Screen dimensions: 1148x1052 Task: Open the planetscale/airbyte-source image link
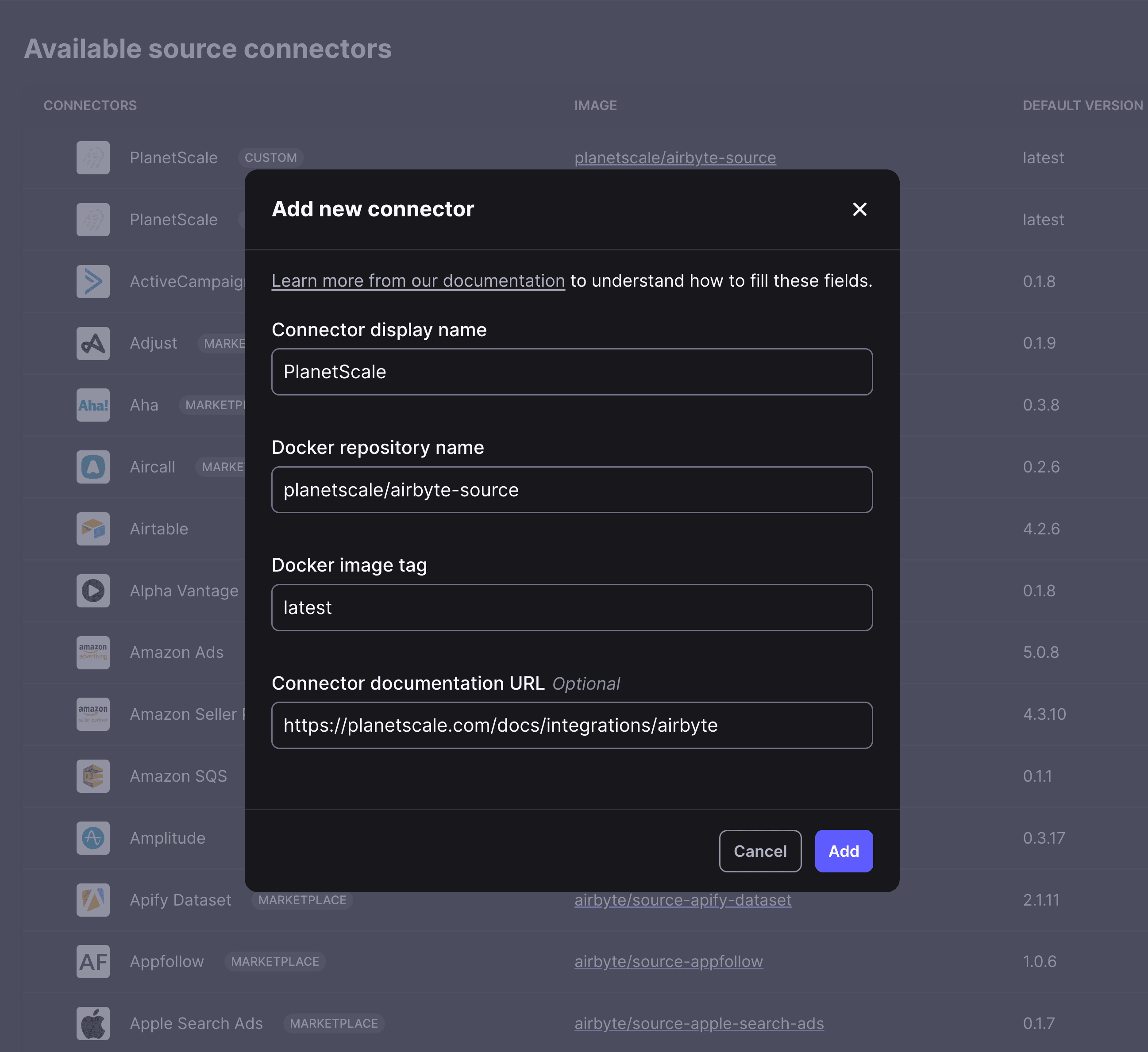675,157
